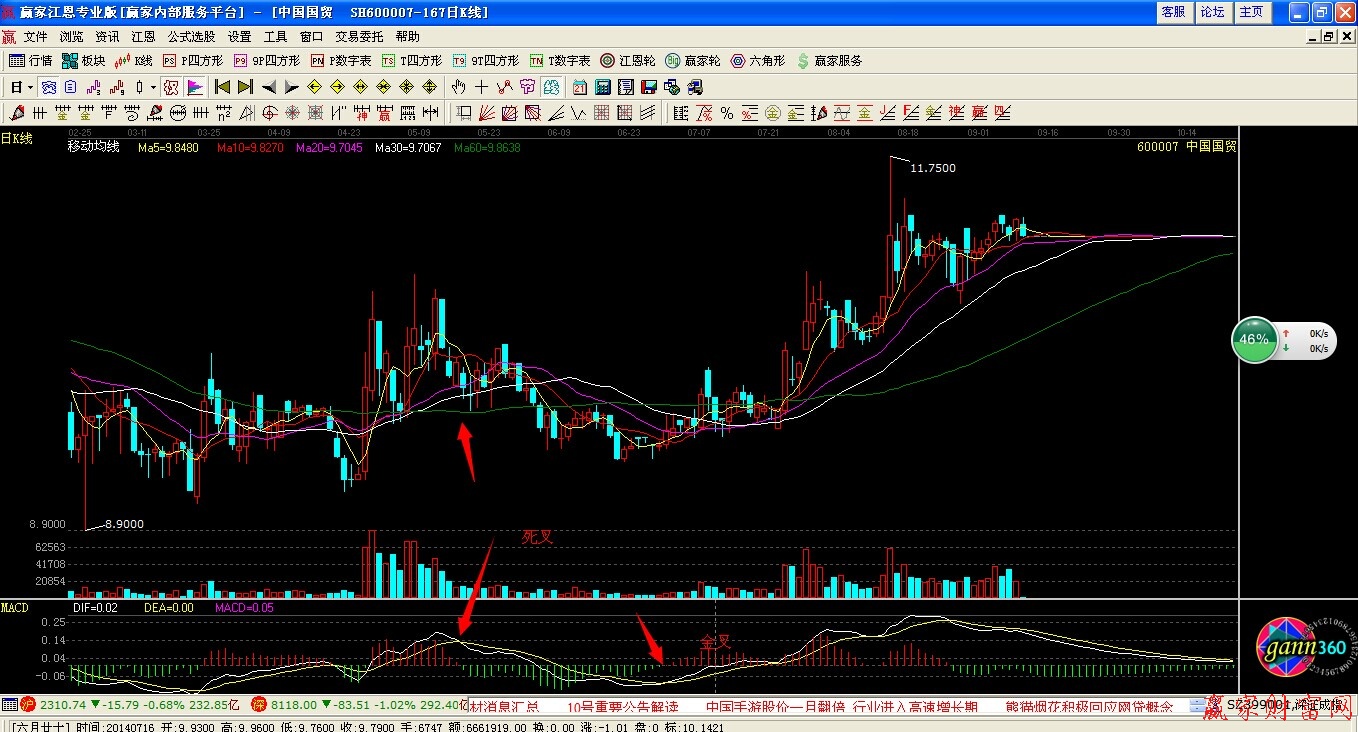The height and width of the screenshot is (732, 1358).
Task: Open the calendar icon in the toolbar
Action: coord(581,87)
